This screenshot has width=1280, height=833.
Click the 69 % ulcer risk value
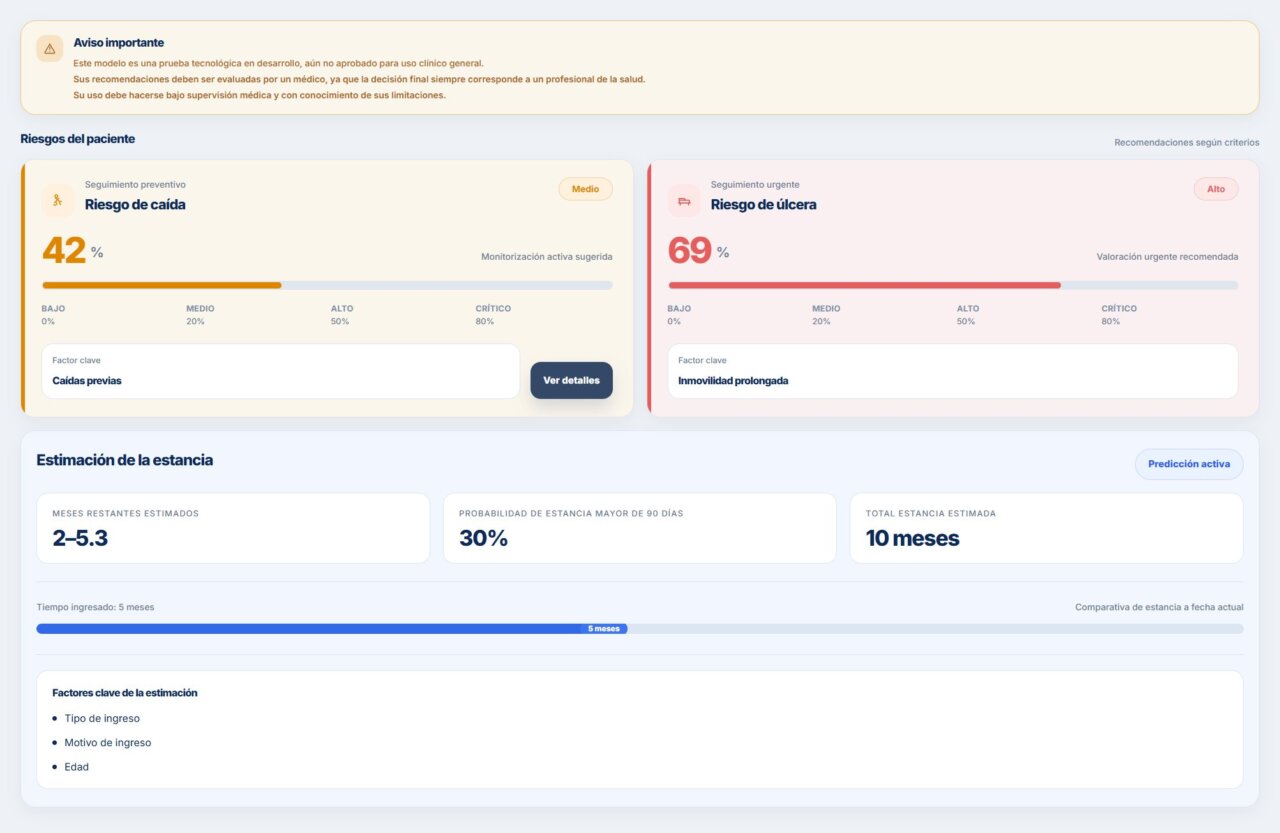(x=699, y=250)
